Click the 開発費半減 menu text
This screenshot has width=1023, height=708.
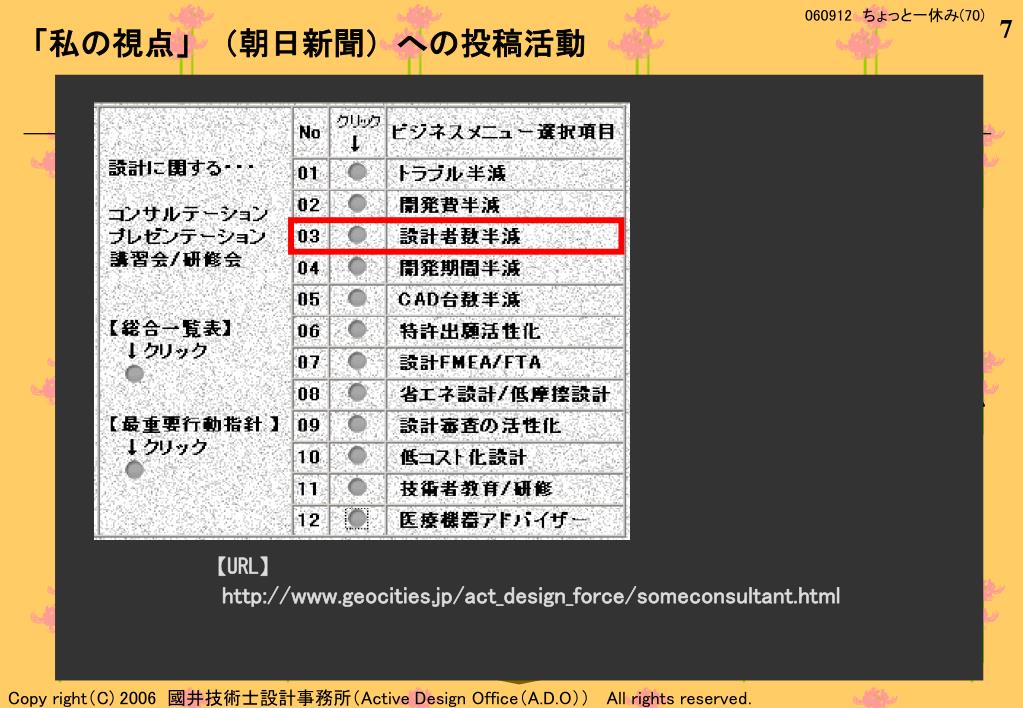tap(450, 205)
